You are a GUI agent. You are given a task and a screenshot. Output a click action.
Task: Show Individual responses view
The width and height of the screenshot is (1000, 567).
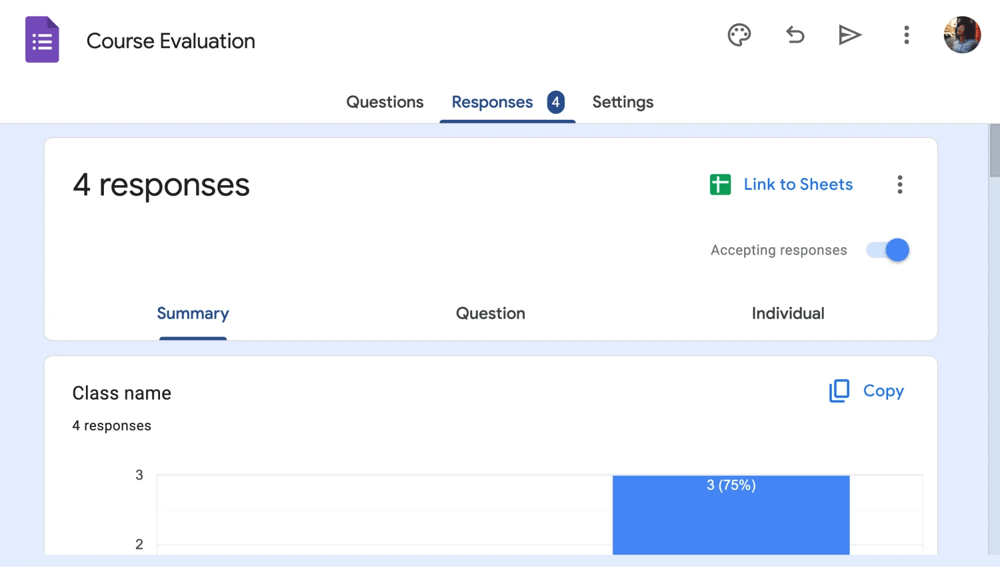788,313
